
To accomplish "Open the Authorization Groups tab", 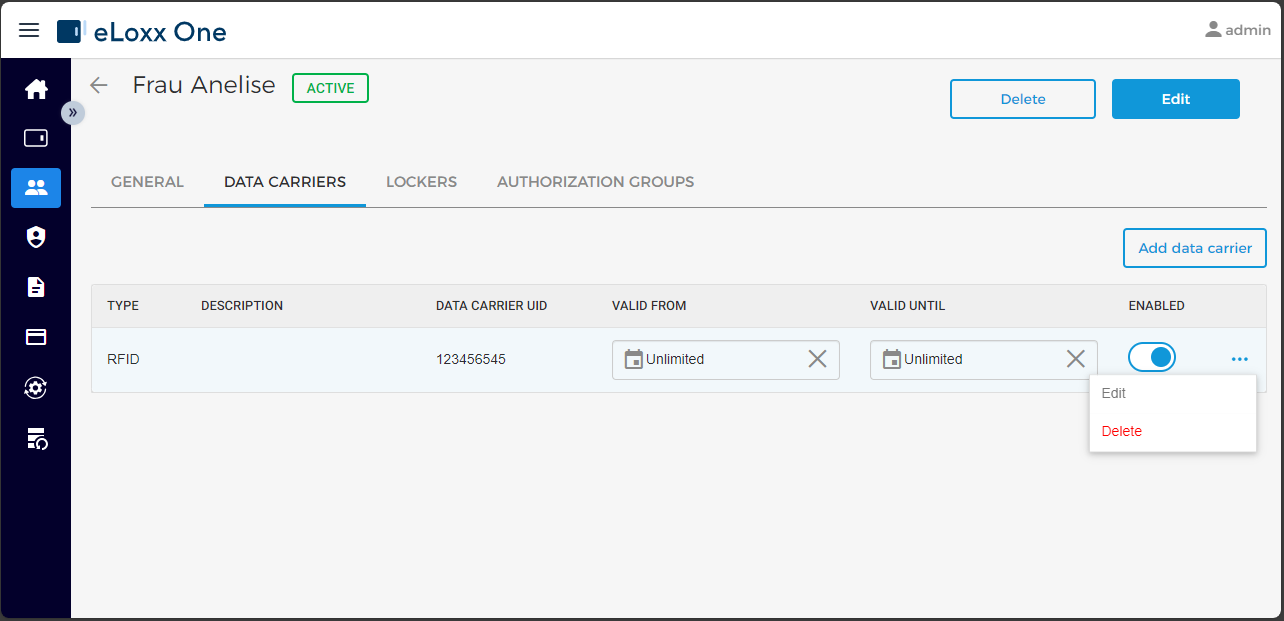I will click(595, 182).
